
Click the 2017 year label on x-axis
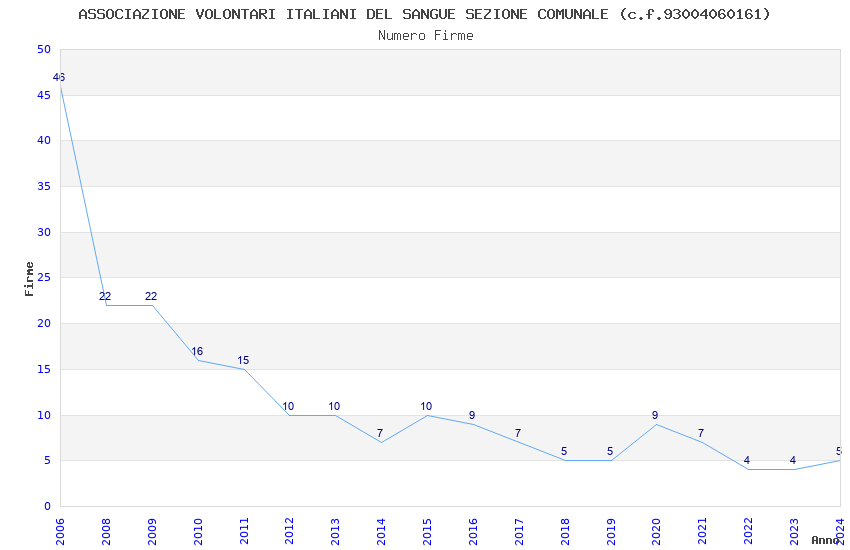pyautogui.click(x=519, y=531)
